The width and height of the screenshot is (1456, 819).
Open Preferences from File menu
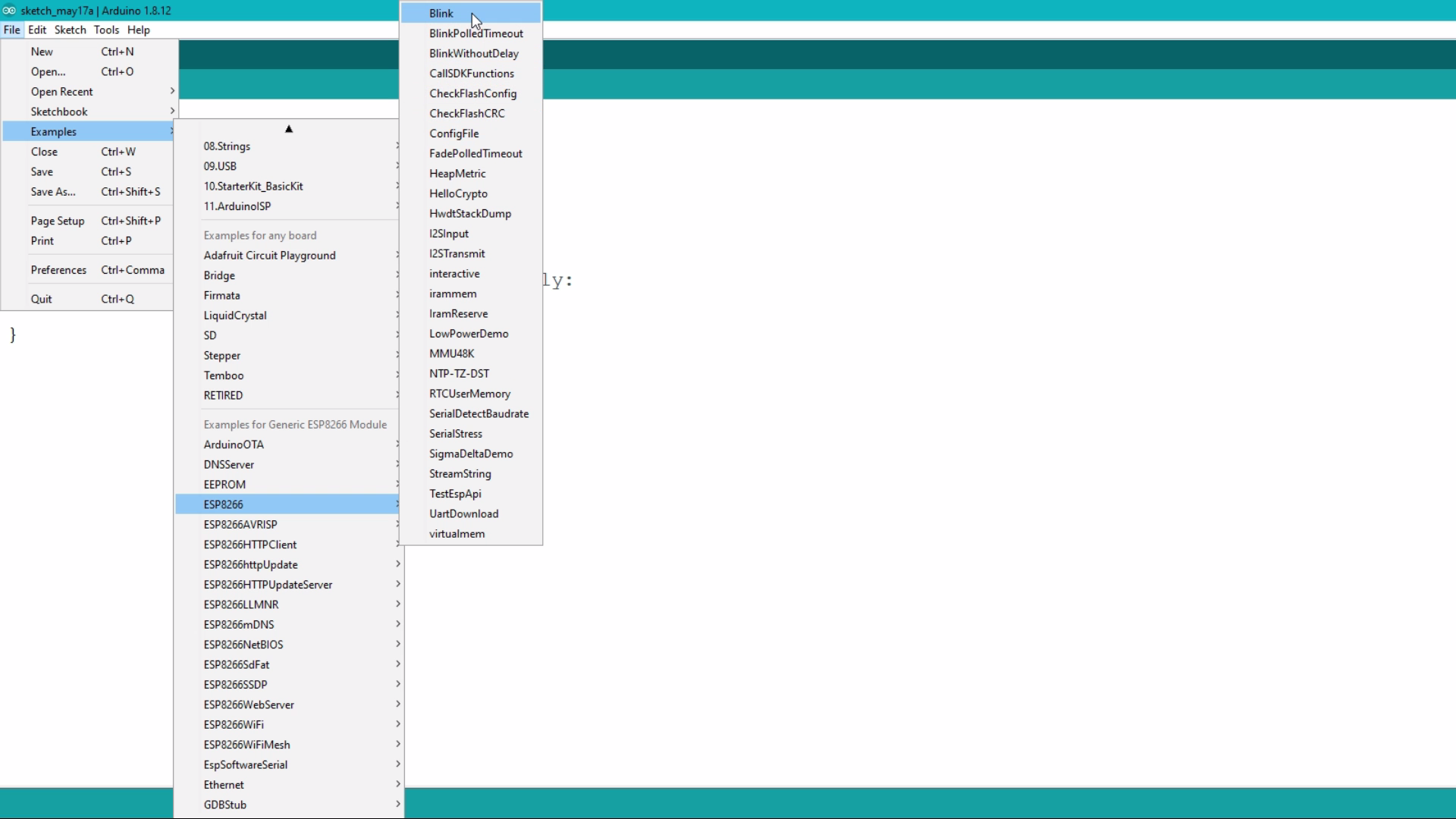[x=89, y=270]
